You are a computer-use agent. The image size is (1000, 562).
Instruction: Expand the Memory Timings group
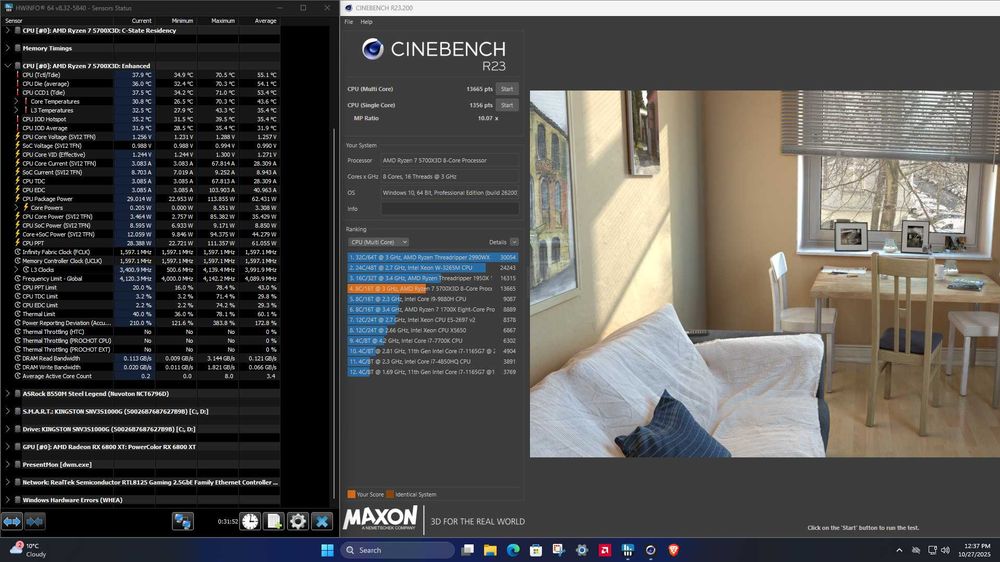pos(8,48)
